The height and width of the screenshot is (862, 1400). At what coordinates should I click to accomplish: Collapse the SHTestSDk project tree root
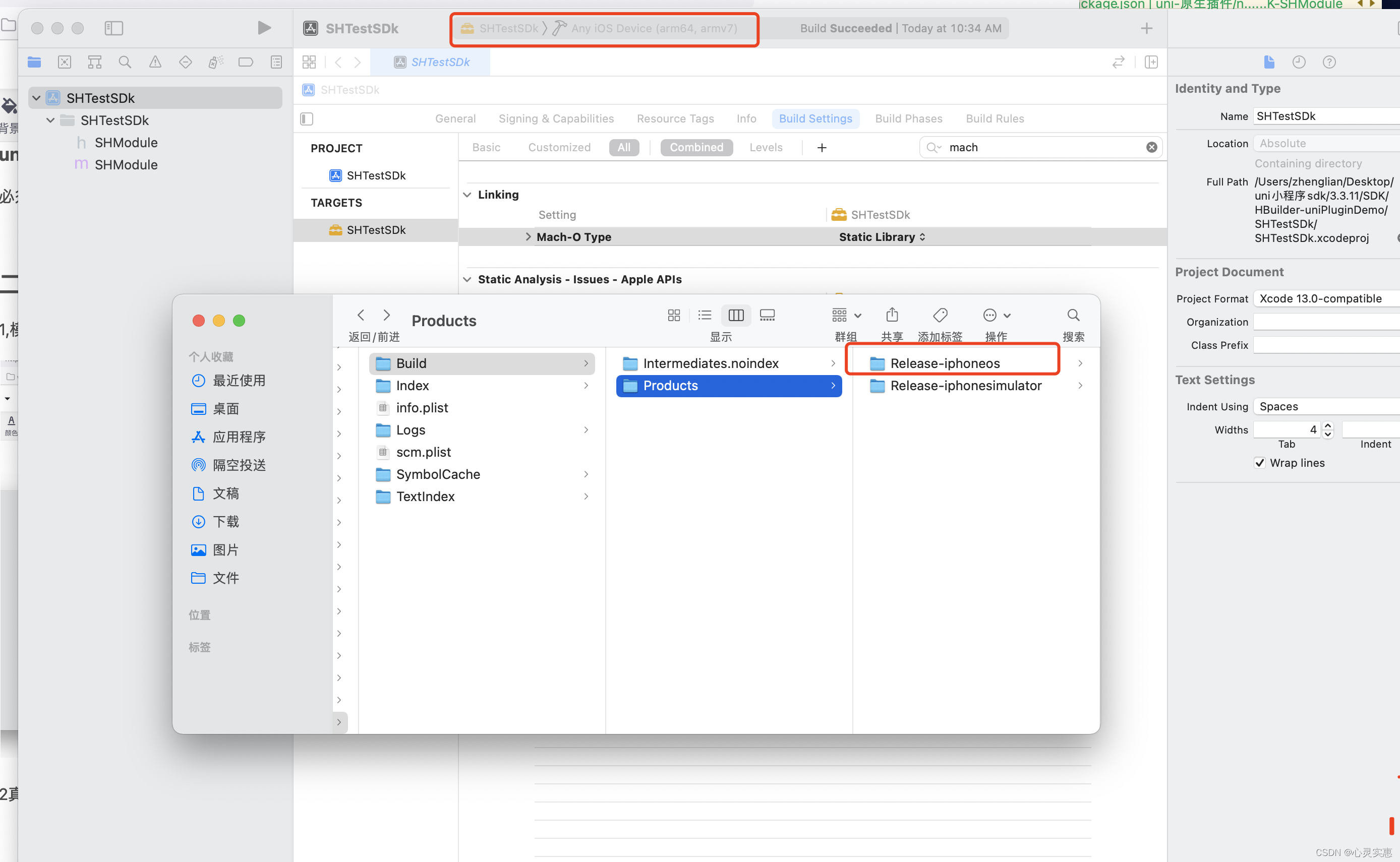click(36, 98)
